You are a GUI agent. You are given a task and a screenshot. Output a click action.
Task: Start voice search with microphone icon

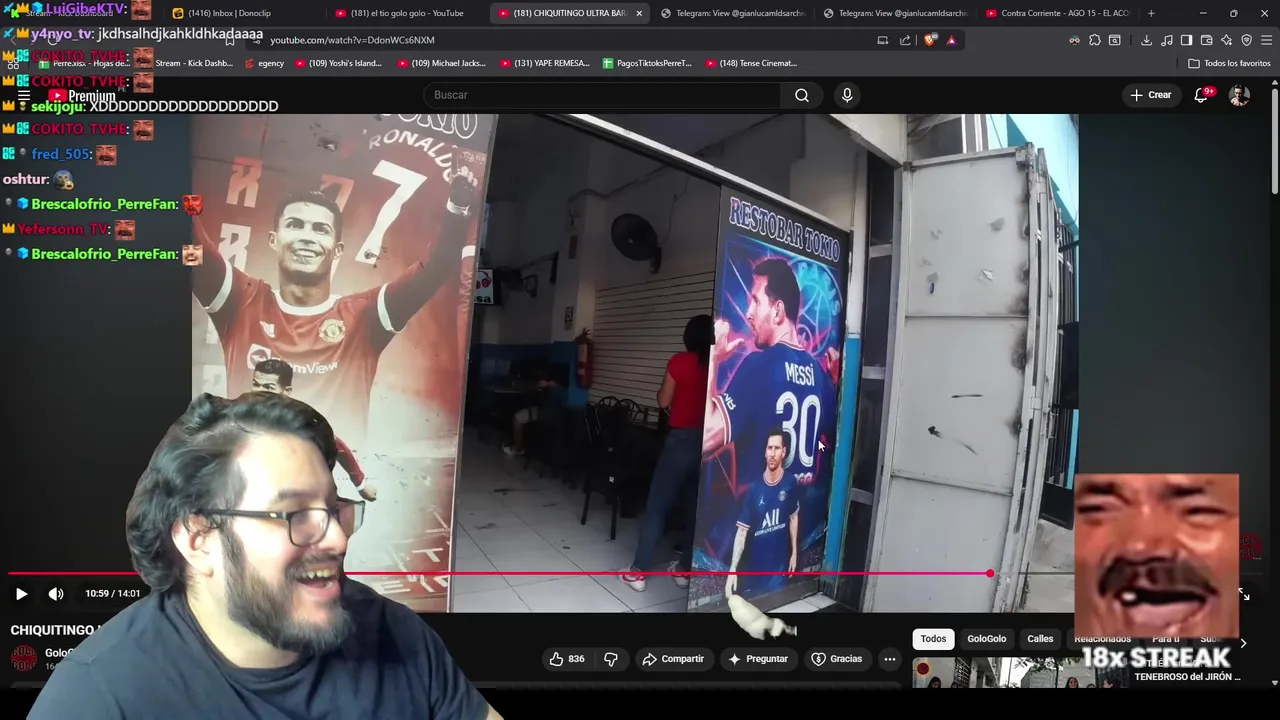pyautogui.click(x=847, y=95)
